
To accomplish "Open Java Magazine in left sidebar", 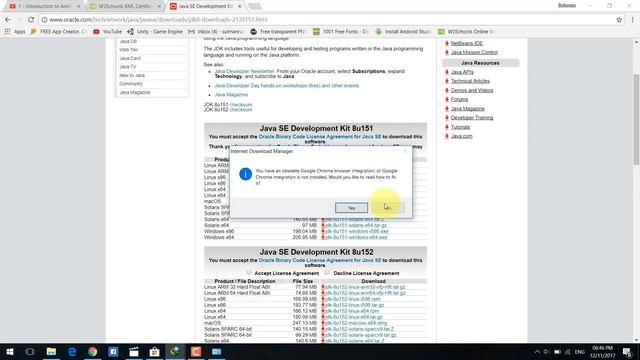I will (x=135, y=92).
